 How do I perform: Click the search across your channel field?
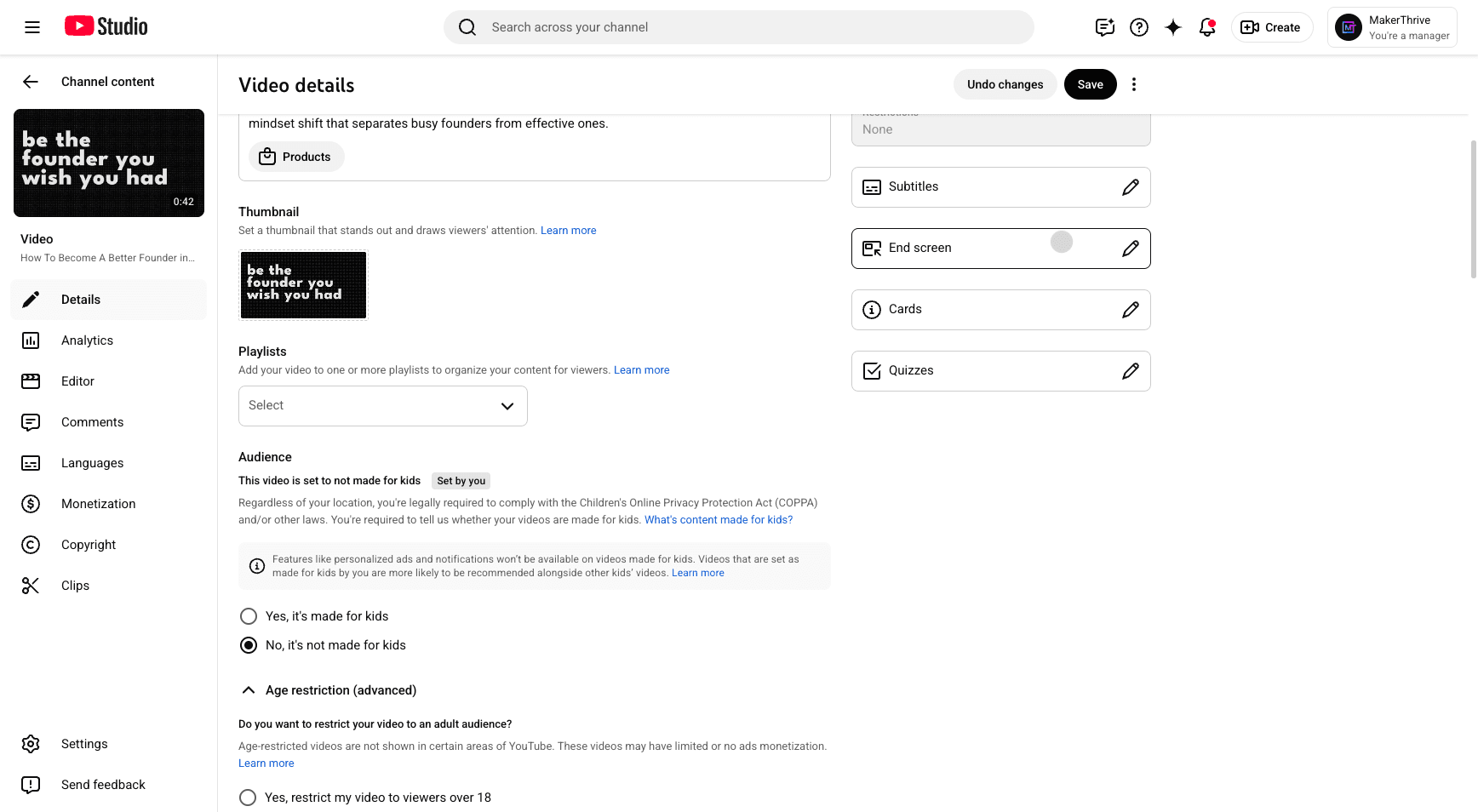[x=739, y=27]
